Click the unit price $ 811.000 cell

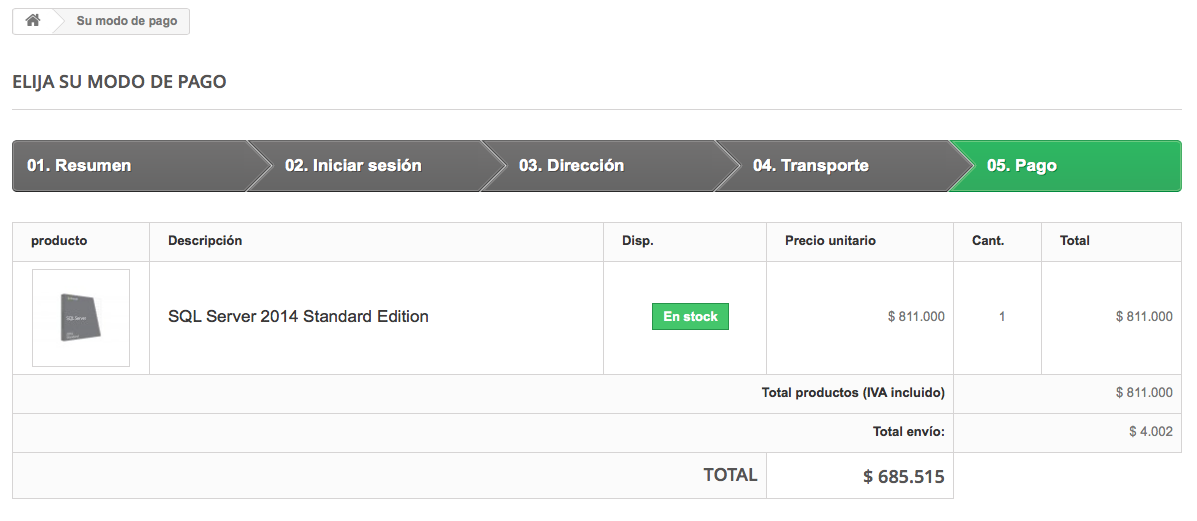(915, 317)
